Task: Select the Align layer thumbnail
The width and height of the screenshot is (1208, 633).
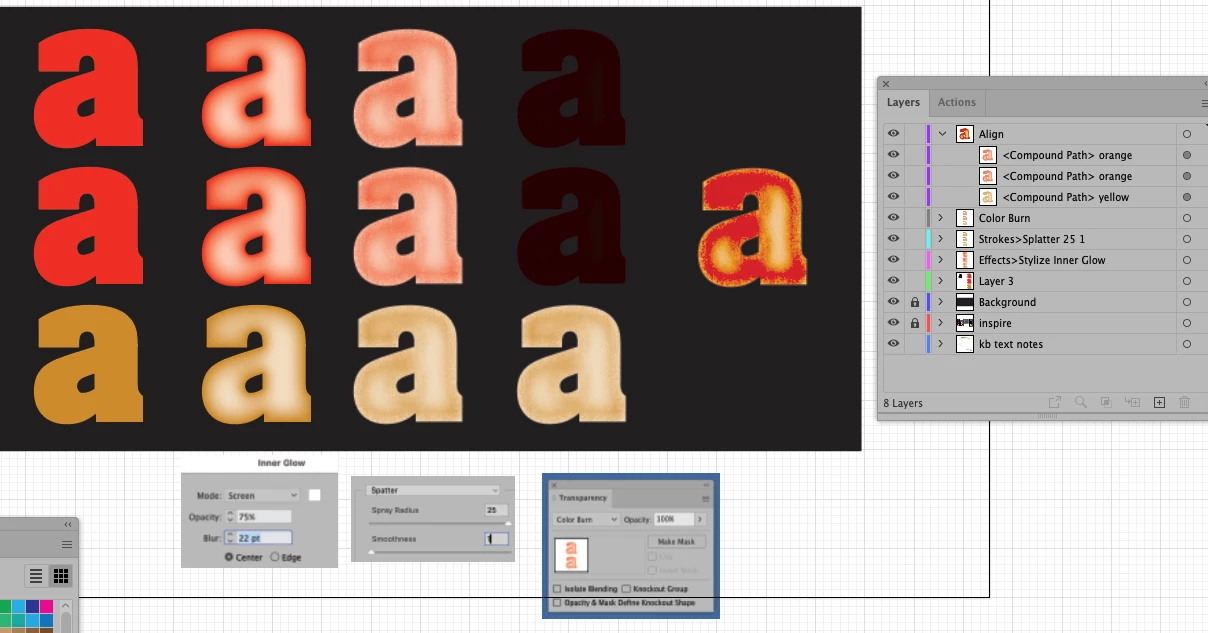Action: 965,134
